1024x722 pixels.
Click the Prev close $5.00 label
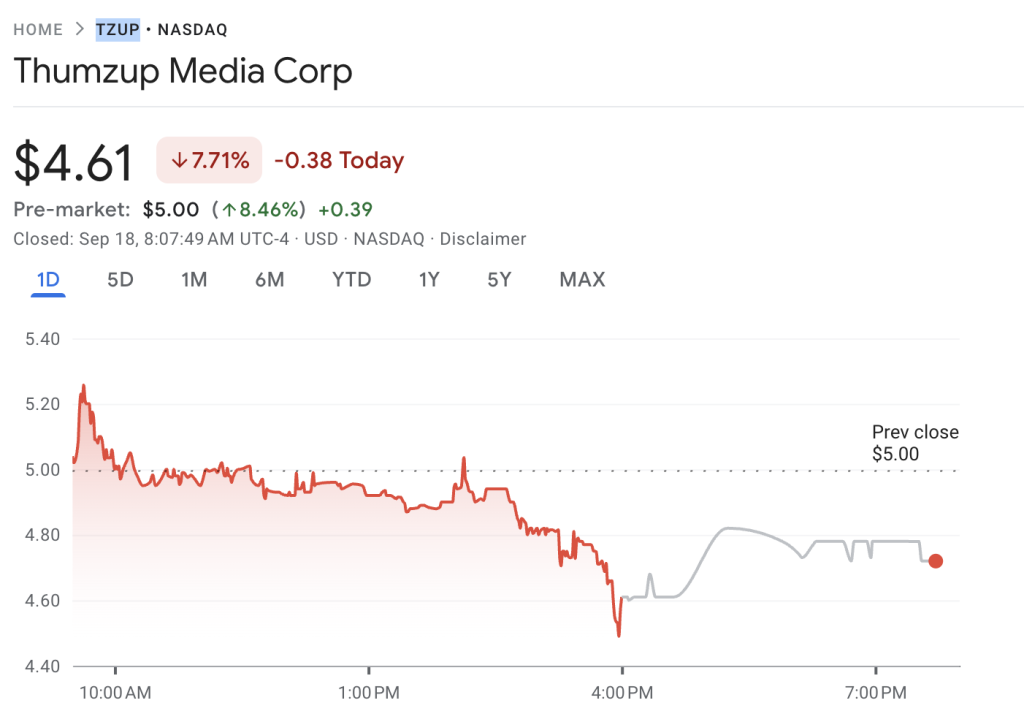click(915, 443)
